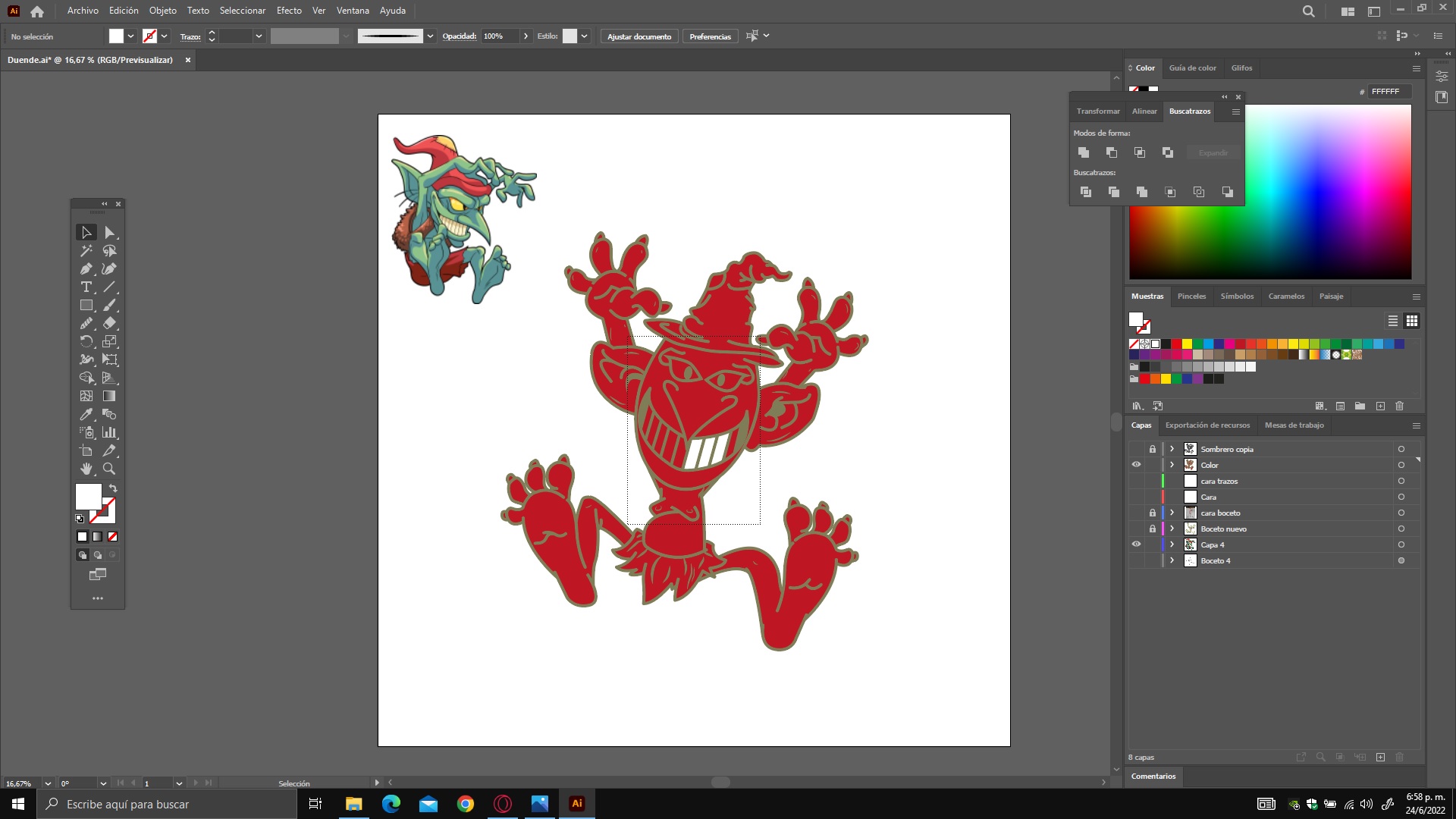Viewport: 1456px width, 819px height.
Task: Expand the Color layer contents
Action: (1172, 465)
